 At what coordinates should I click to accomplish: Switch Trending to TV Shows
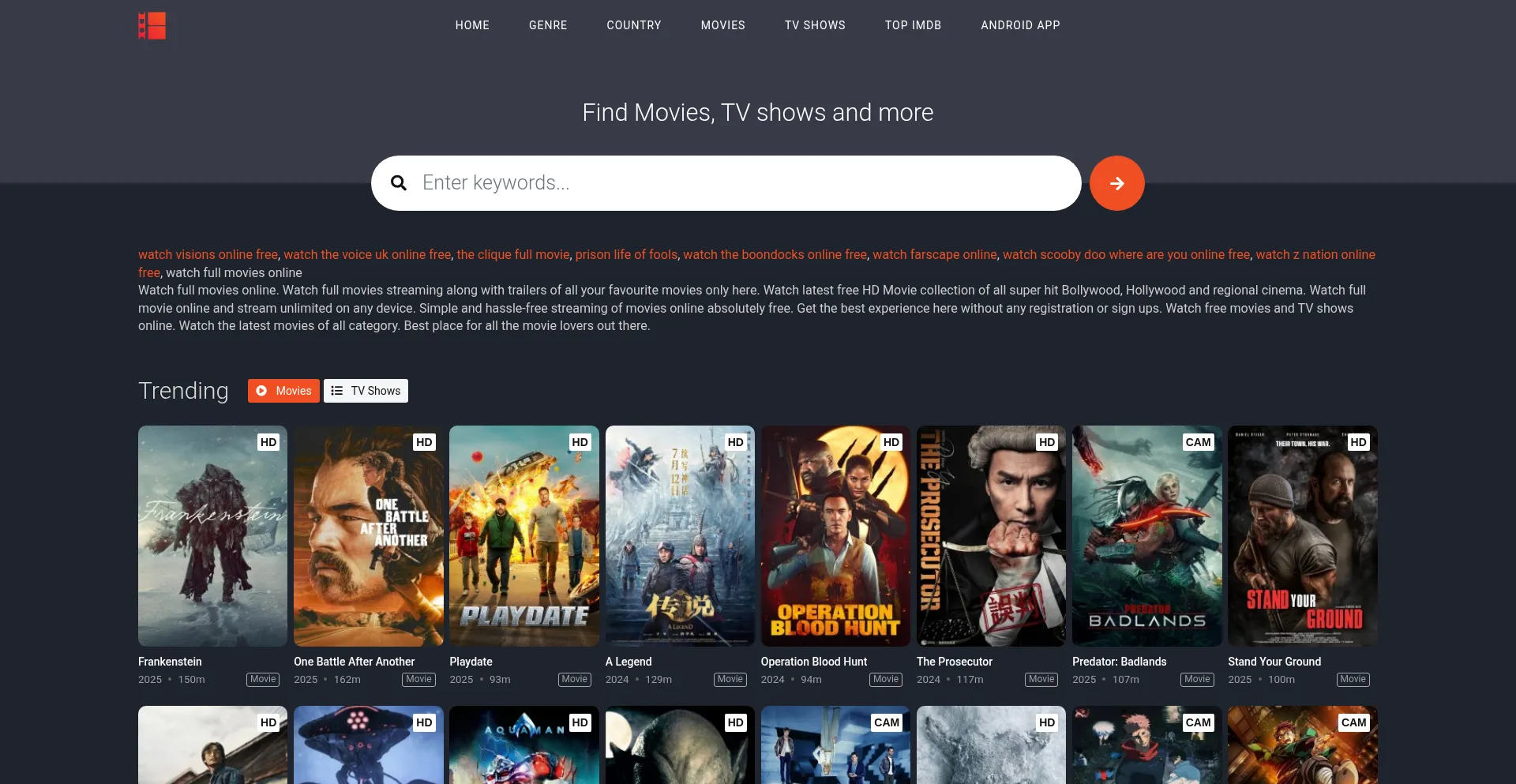tap(366, 391)
